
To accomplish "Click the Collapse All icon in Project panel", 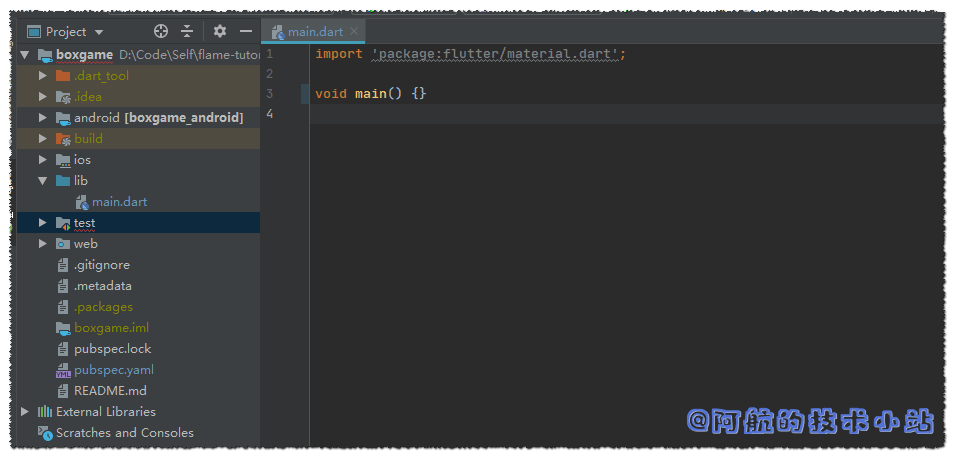I will 187,32.
